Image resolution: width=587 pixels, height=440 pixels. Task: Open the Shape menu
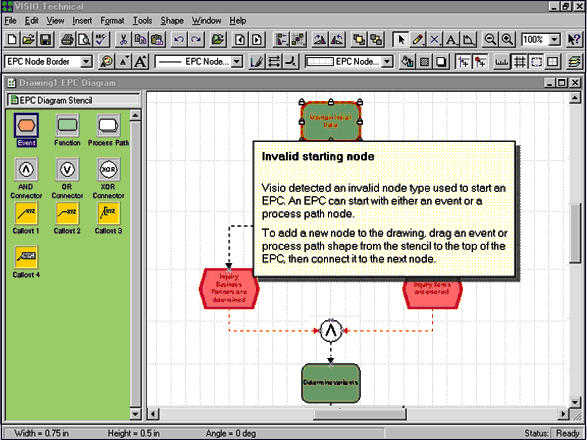pos(172,21)
